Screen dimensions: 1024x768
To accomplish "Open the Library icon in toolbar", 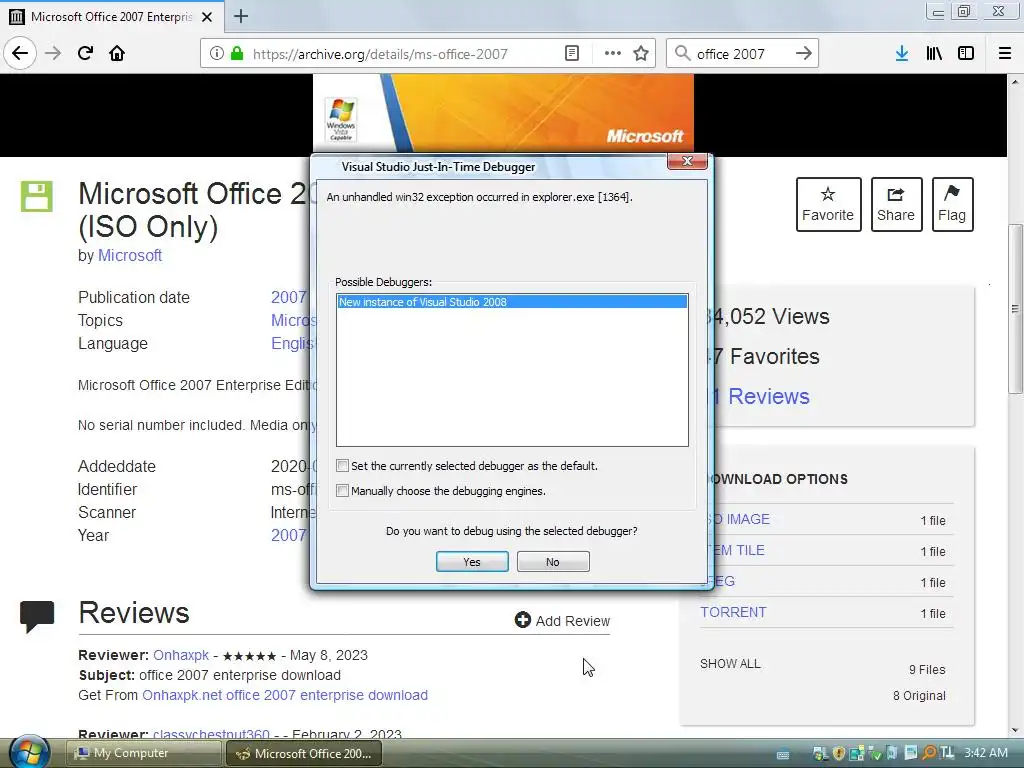I will click(x=934, y=54).
